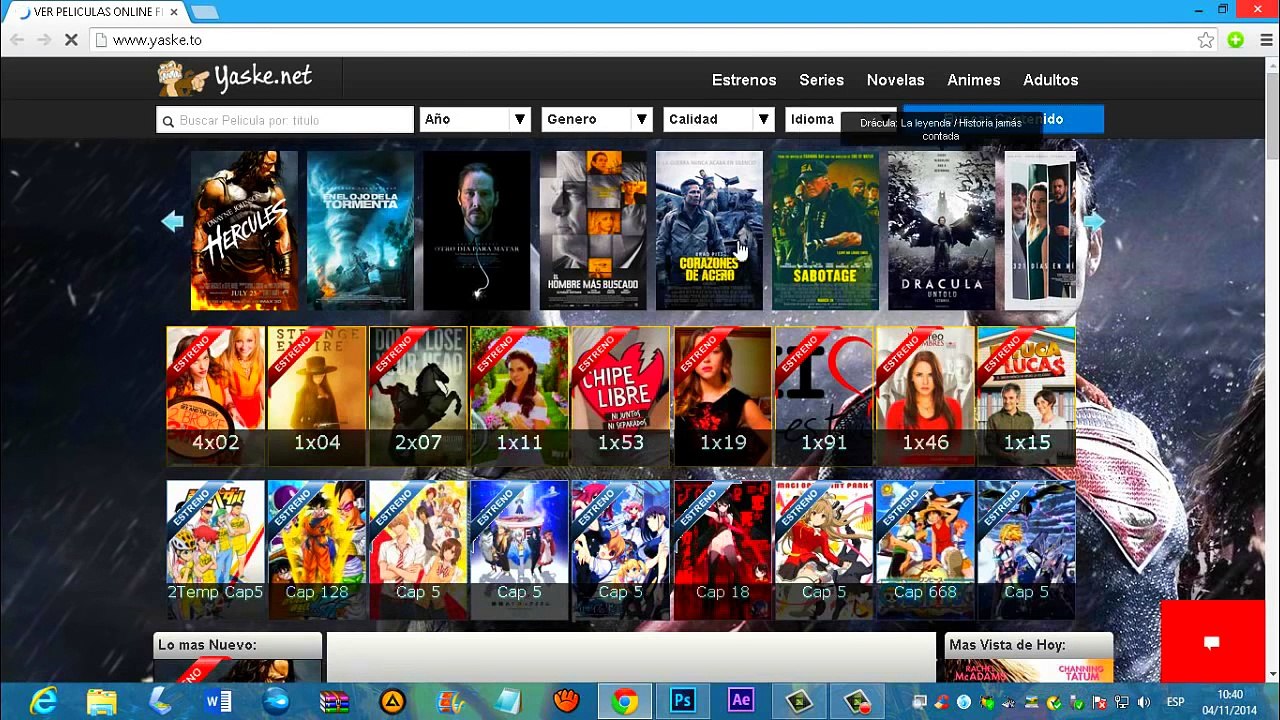Open File Explorer from taskbar
Viewport: 1280px width, 720px height.
coord(102,701)
